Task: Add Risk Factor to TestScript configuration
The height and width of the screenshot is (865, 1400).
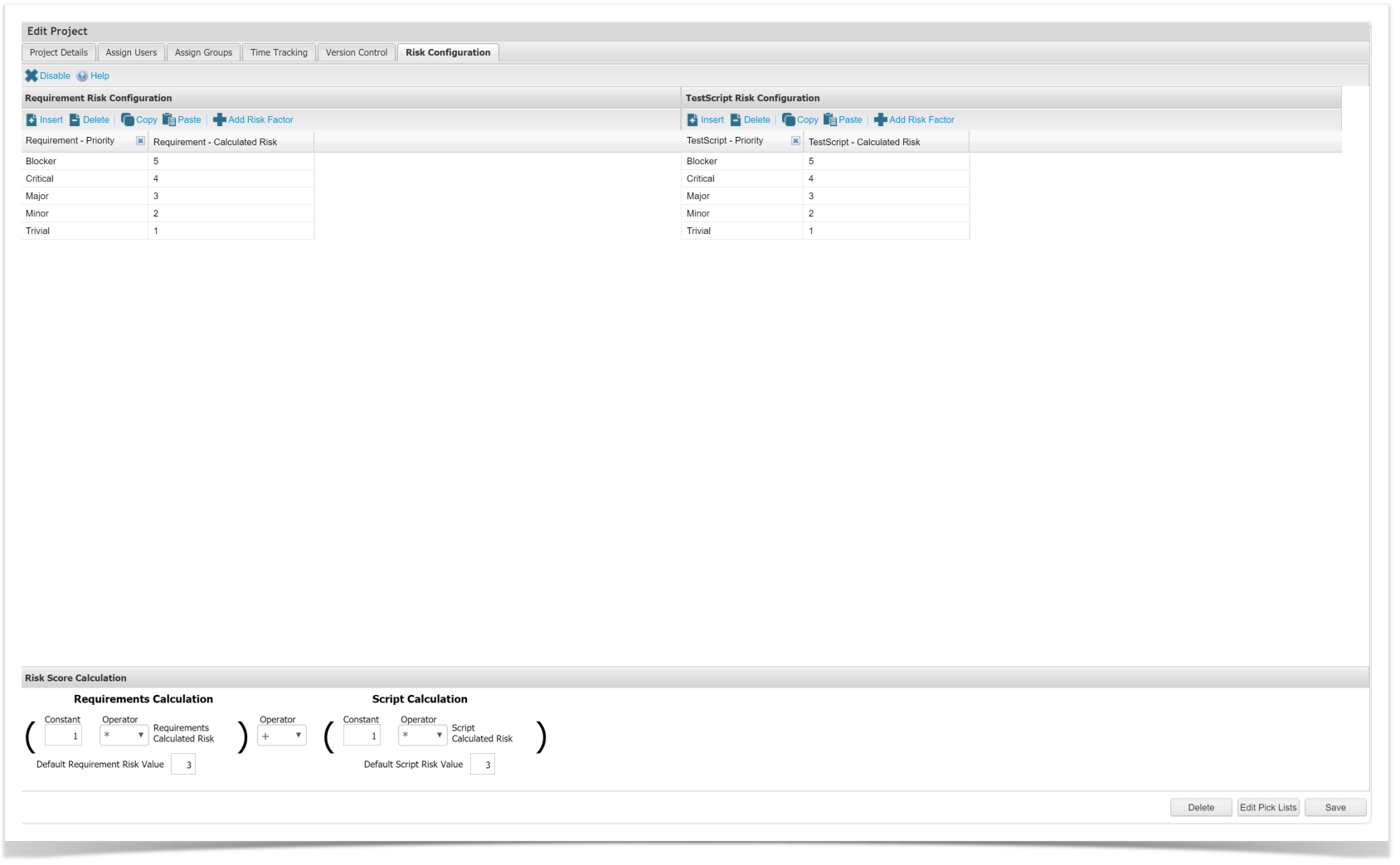Action: 914,120
